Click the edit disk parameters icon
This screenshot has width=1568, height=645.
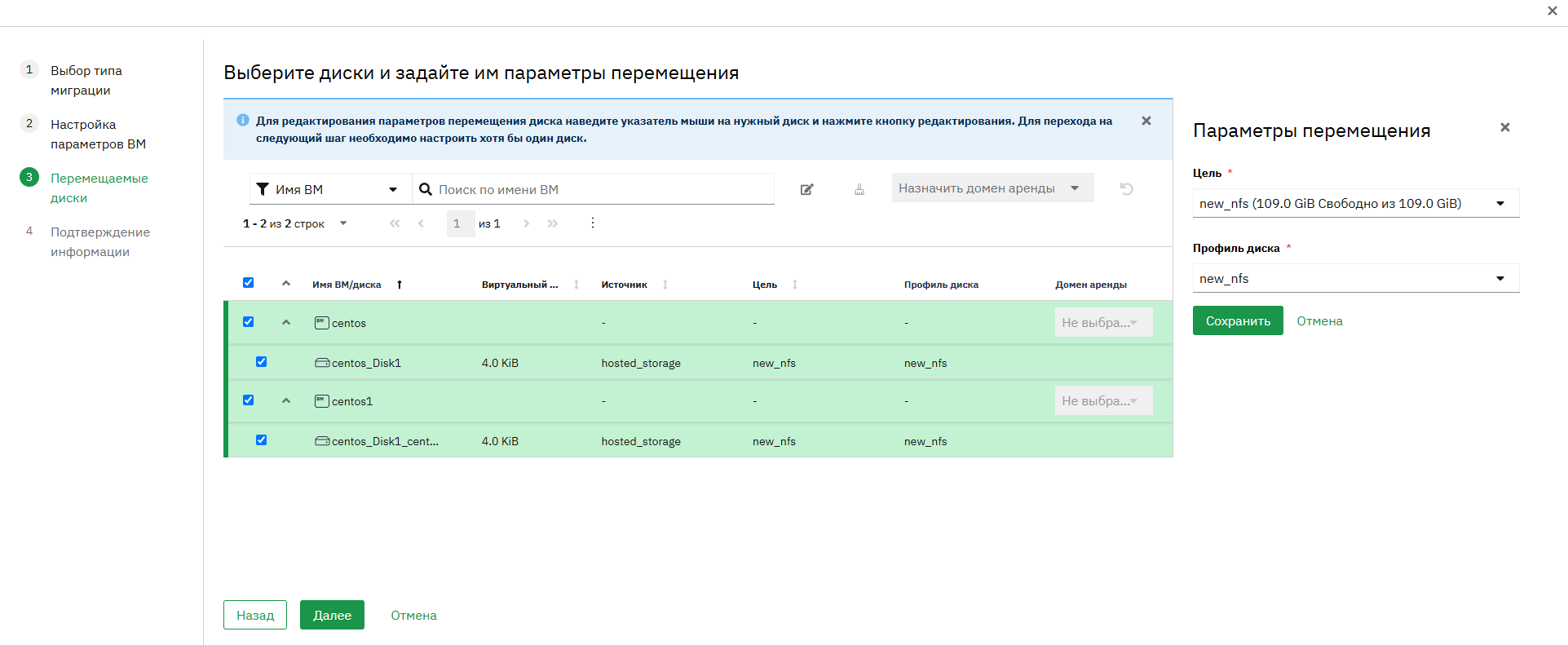[x=806, y=189]
